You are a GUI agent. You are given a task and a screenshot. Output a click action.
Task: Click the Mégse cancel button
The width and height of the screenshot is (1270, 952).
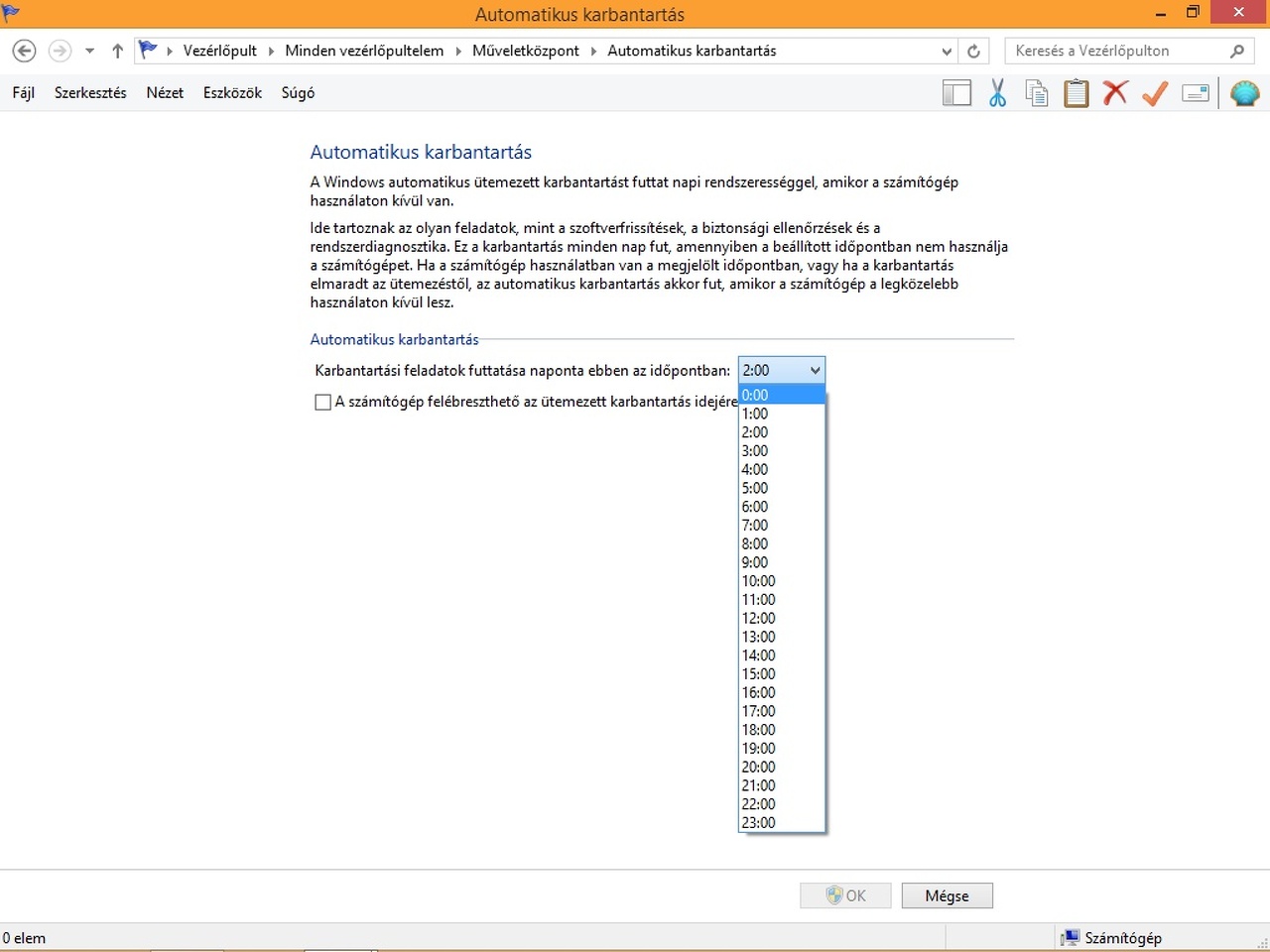tap(947, 895)
